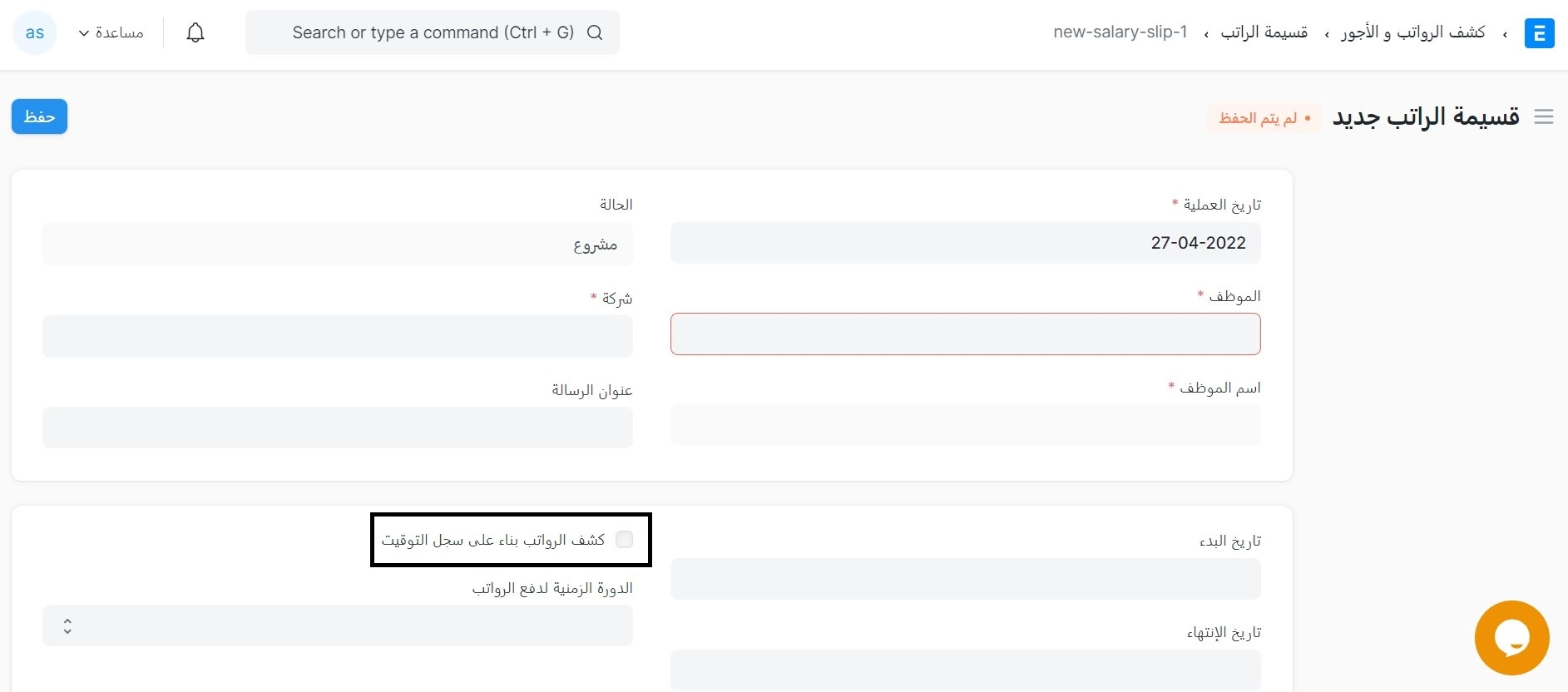Click the شركة company field
This screenshot has width=1568, height=692.
coord(338,336)
